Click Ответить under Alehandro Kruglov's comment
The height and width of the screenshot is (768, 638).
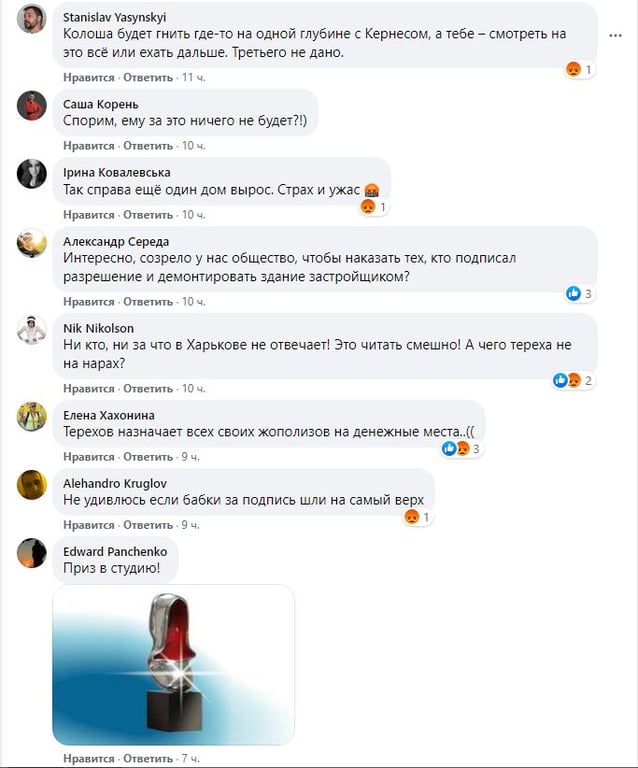pos(148,525)
